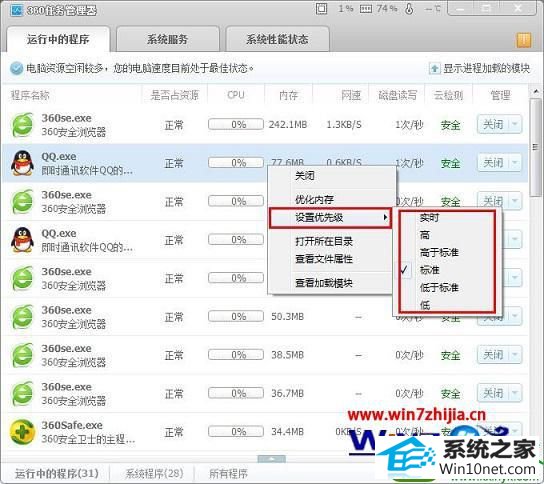Image resolution: width=544 pixels, height=484 pixels.
Task: Open dropdown arrow beside 关闭 for 38.5MB 360se.exe
Action: click(515, 355)
